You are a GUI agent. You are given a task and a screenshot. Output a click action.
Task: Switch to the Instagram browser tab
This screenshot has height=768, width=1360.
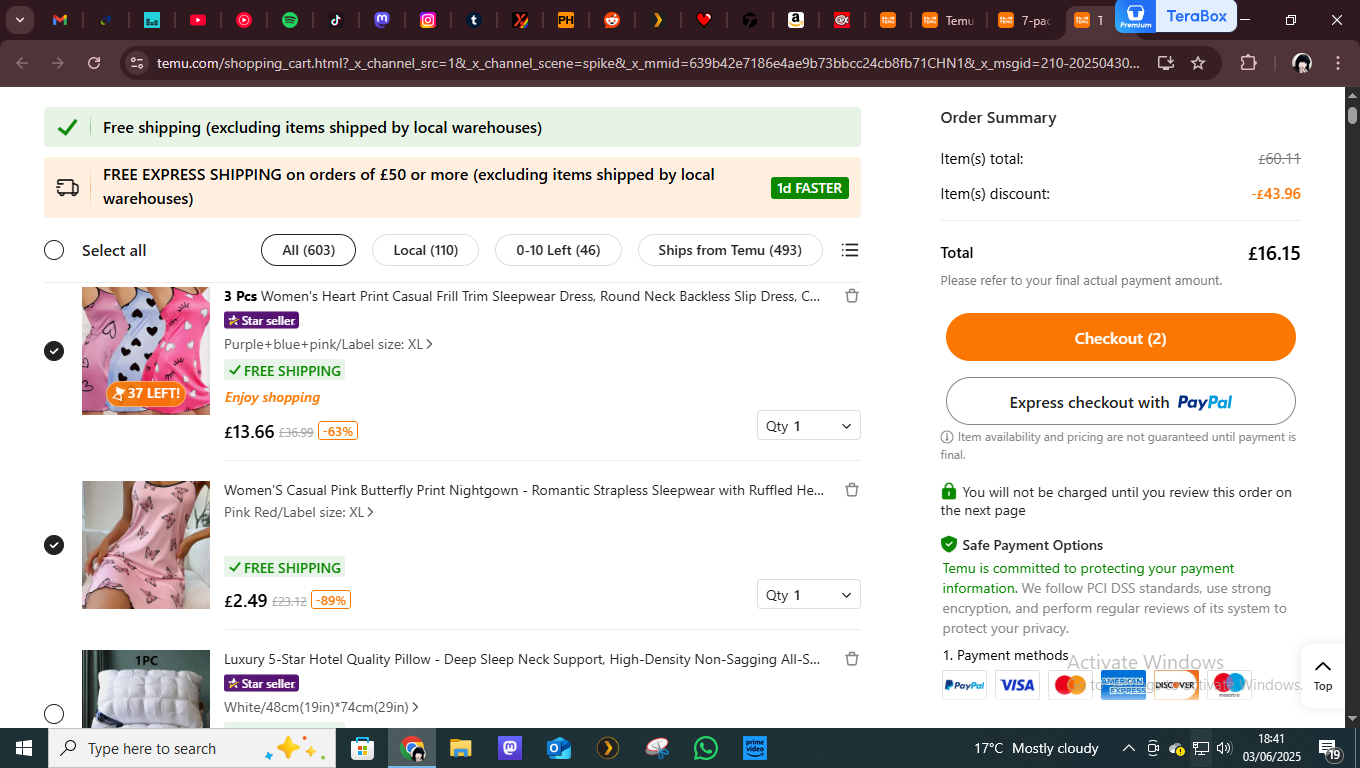click(428, 20)
